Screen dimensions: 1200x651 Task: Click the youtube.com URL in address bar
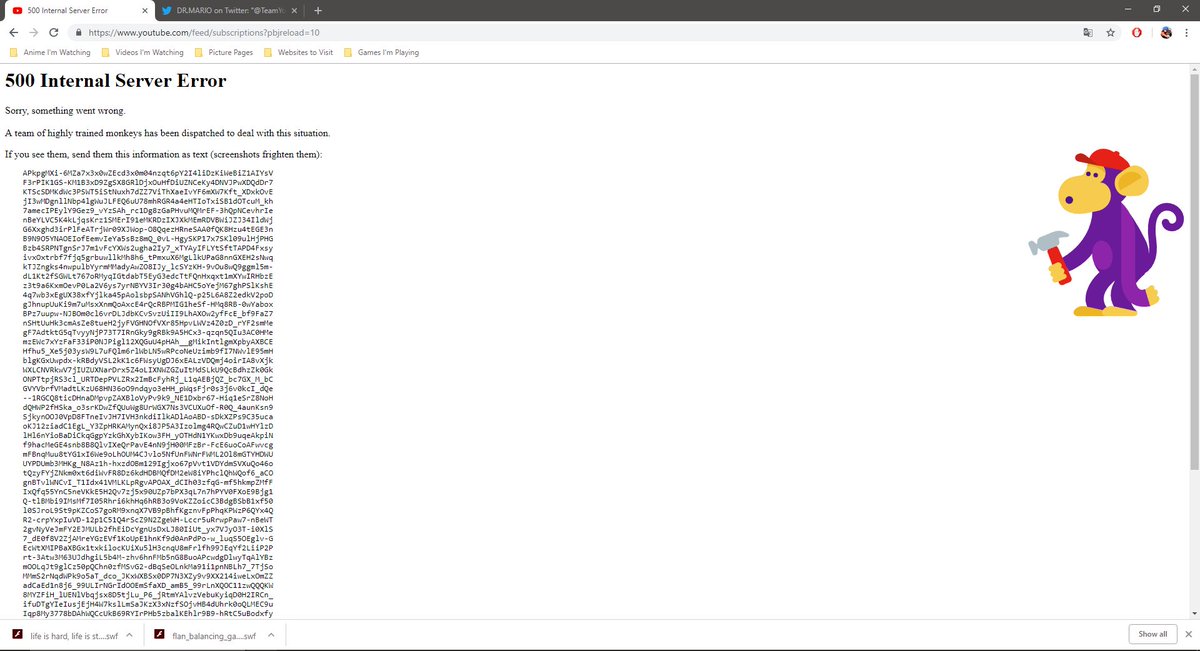click(204, 32)
